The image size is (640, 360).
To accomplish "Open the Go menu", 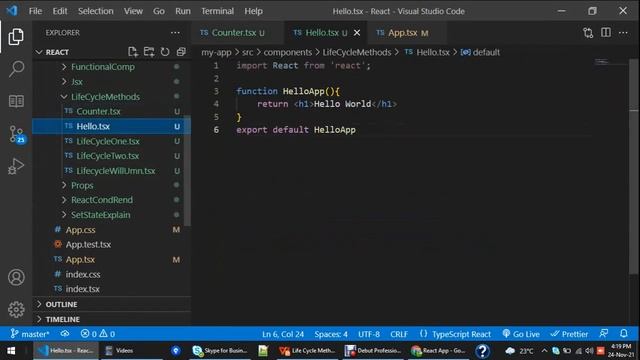I will coord(159,11).
